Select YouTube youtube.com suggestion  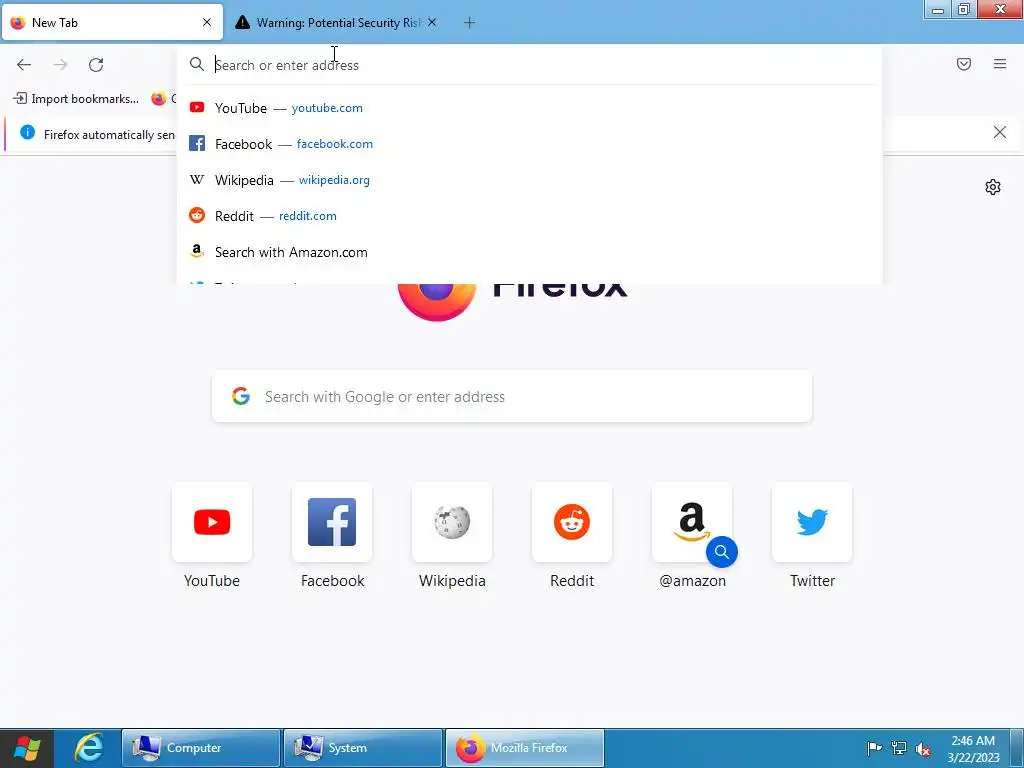coord(529,108)
